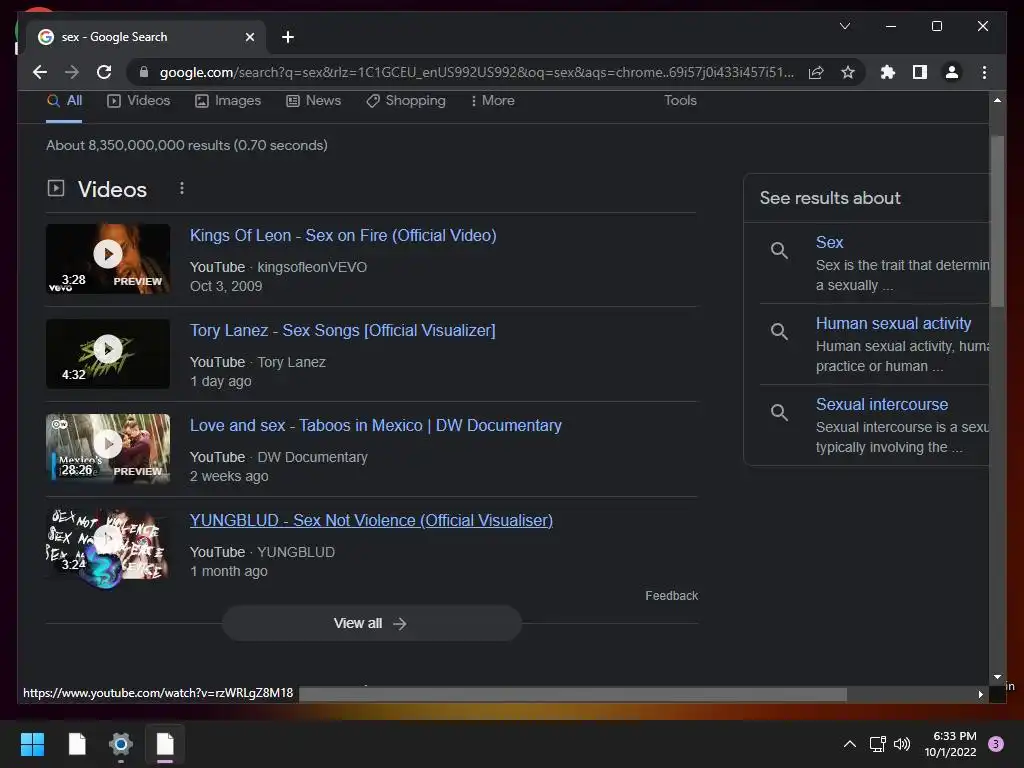Go back using the browser back arrow
This screenshot has height=768, width=1024.
point(40,72)
